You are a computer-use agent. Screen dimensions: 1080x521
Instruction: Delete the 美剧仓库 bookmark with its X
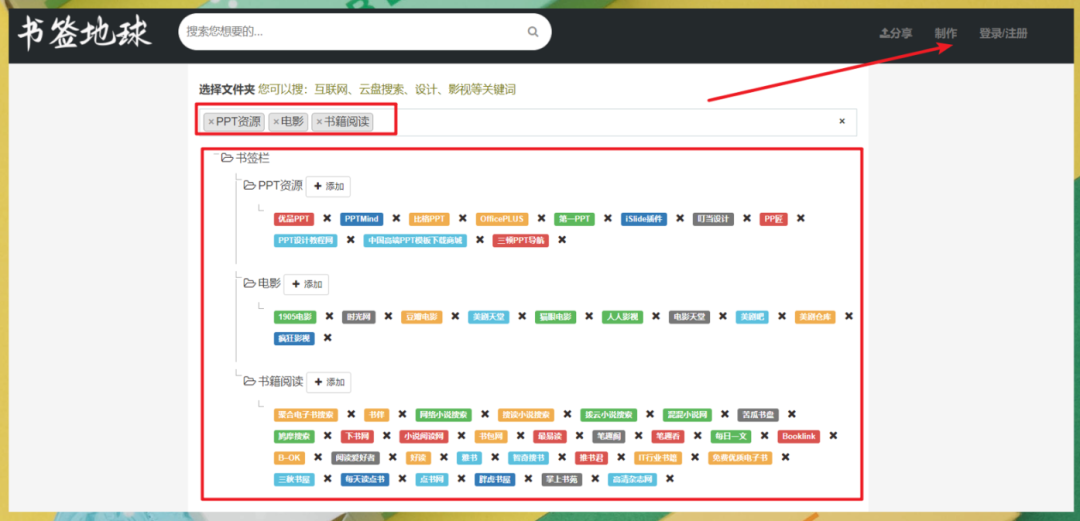pyautogui.click(x=849, y=316)
